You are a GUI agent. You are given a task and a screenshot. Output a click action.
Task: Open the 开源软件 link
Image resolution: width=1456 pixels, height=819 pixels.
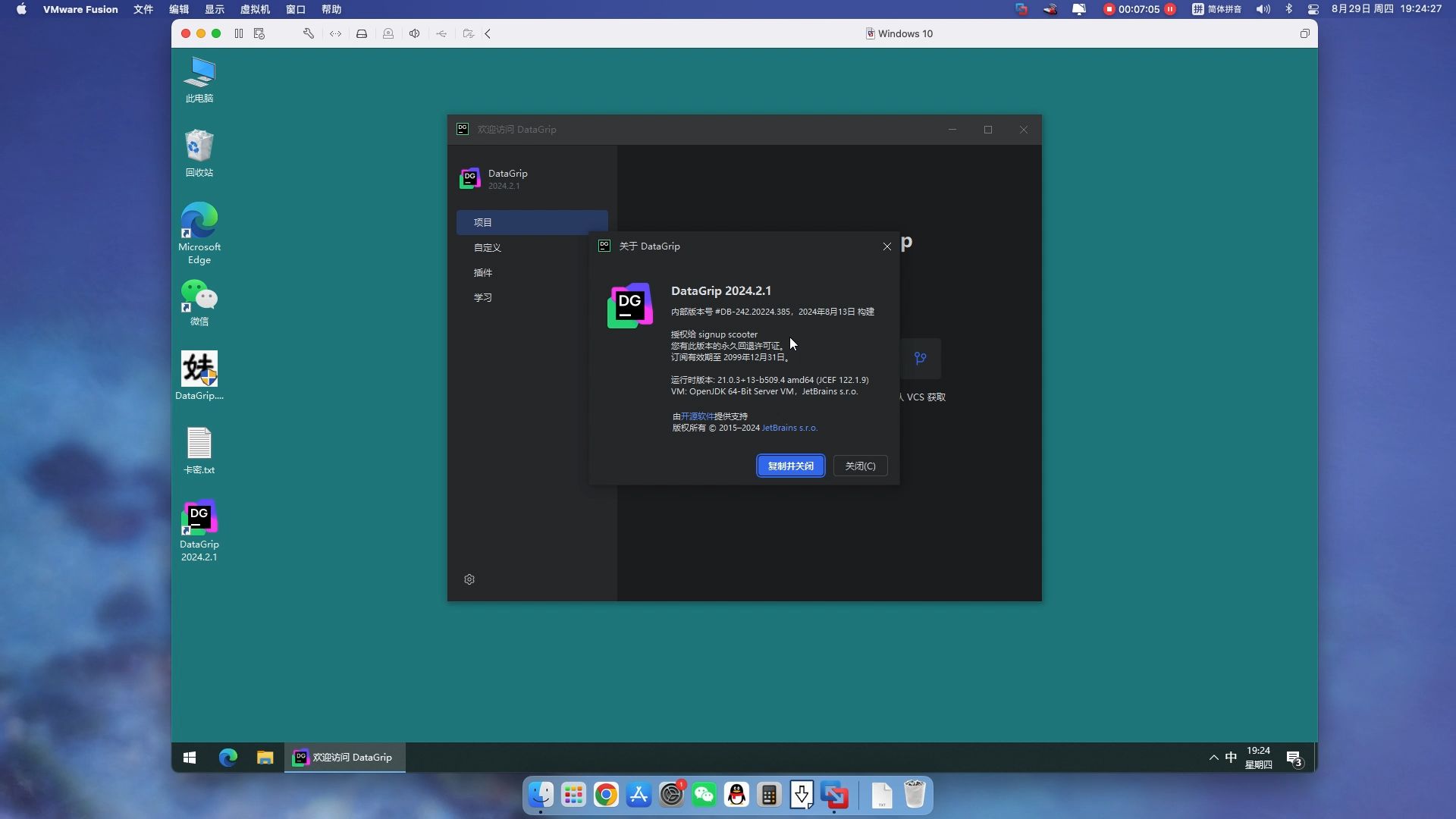[x=697, y=416]
